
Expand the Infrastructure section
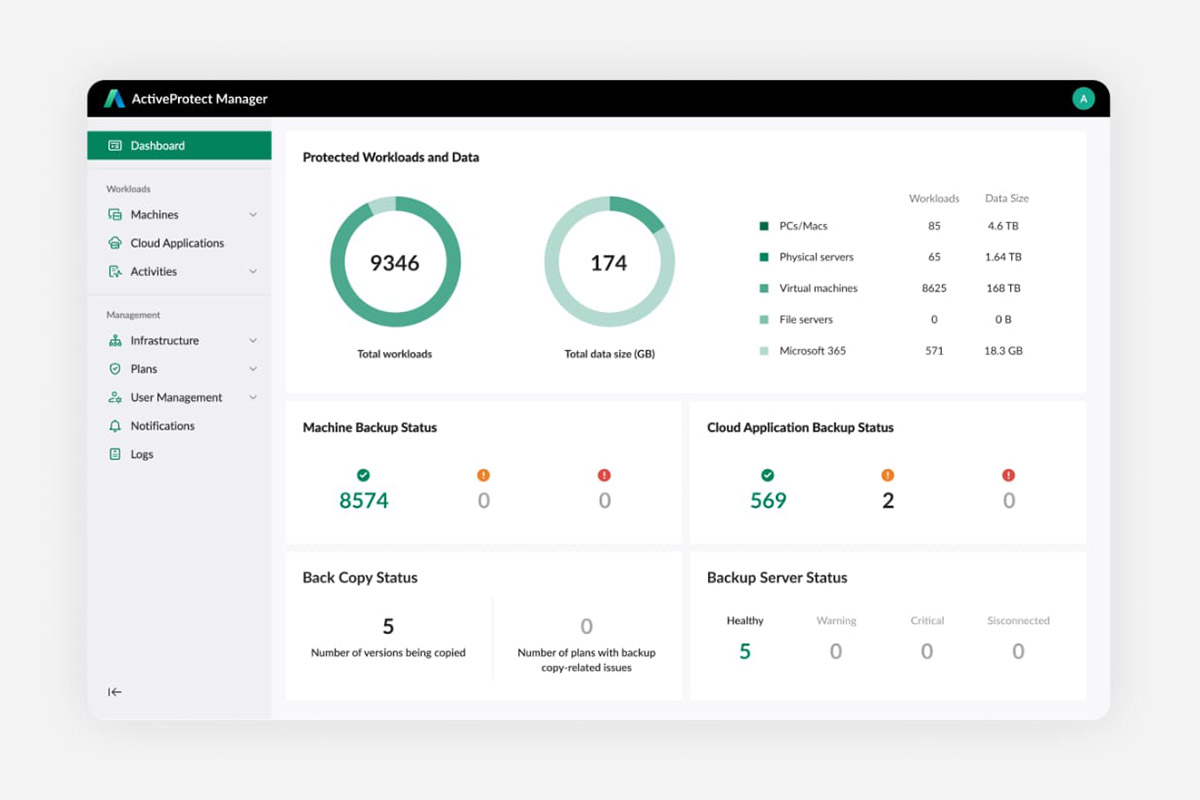pos(253,340)
